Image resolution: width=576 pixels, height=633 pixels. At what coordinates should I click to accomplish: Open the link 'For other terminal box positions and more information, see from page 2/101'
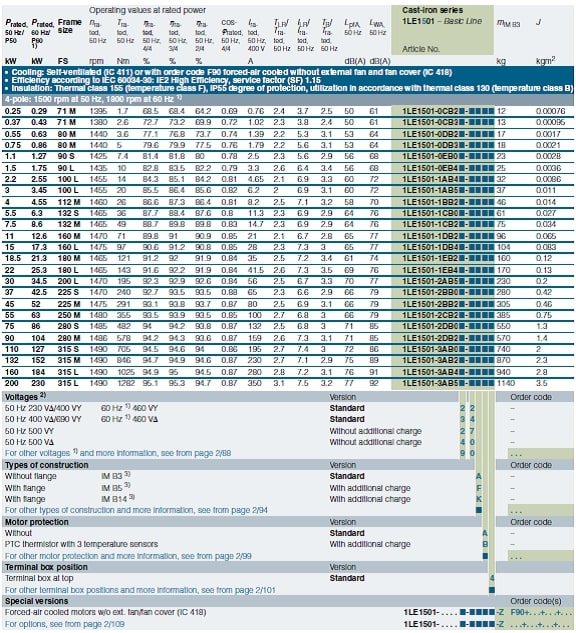pos(140,590)
